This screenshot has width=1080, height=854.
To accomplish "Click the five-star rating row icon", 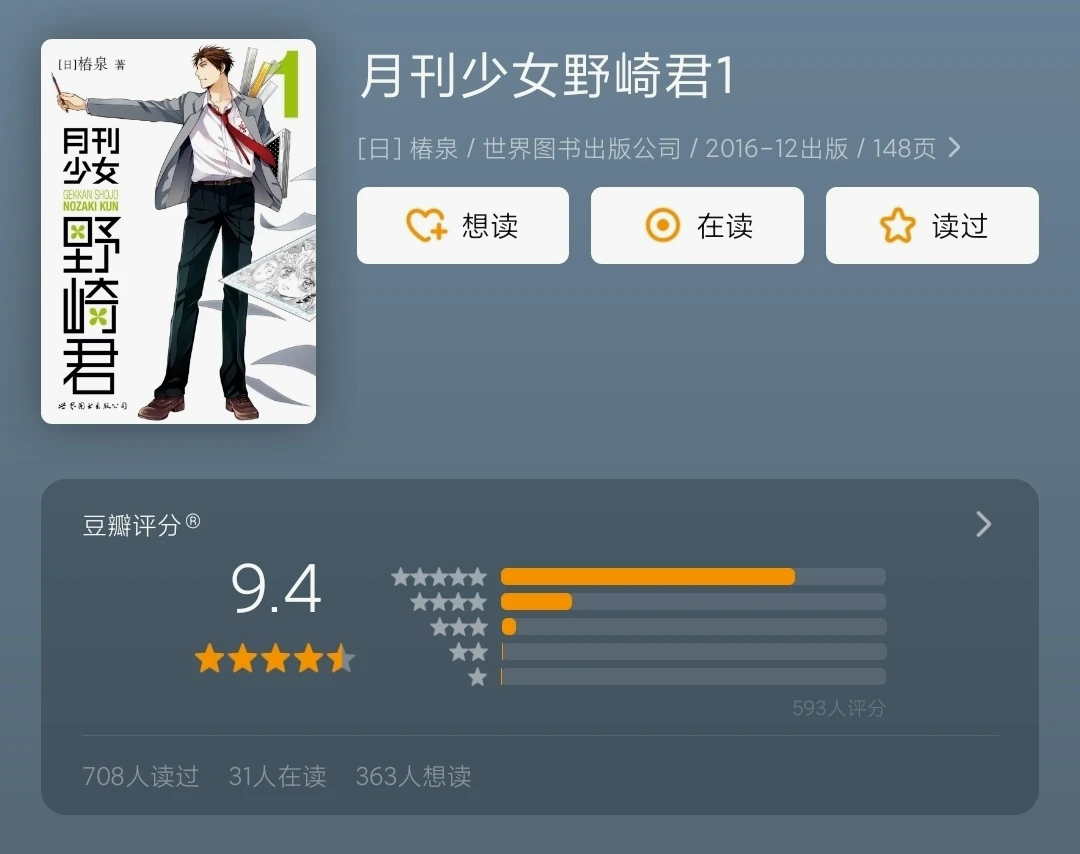I will coord(439,576).
